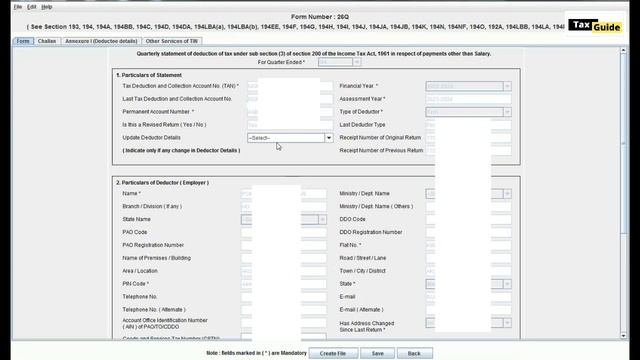640x360 pixels.
Task: Click 'Receipt Number of Original Return' label
Action: click(x=380, y=138)
